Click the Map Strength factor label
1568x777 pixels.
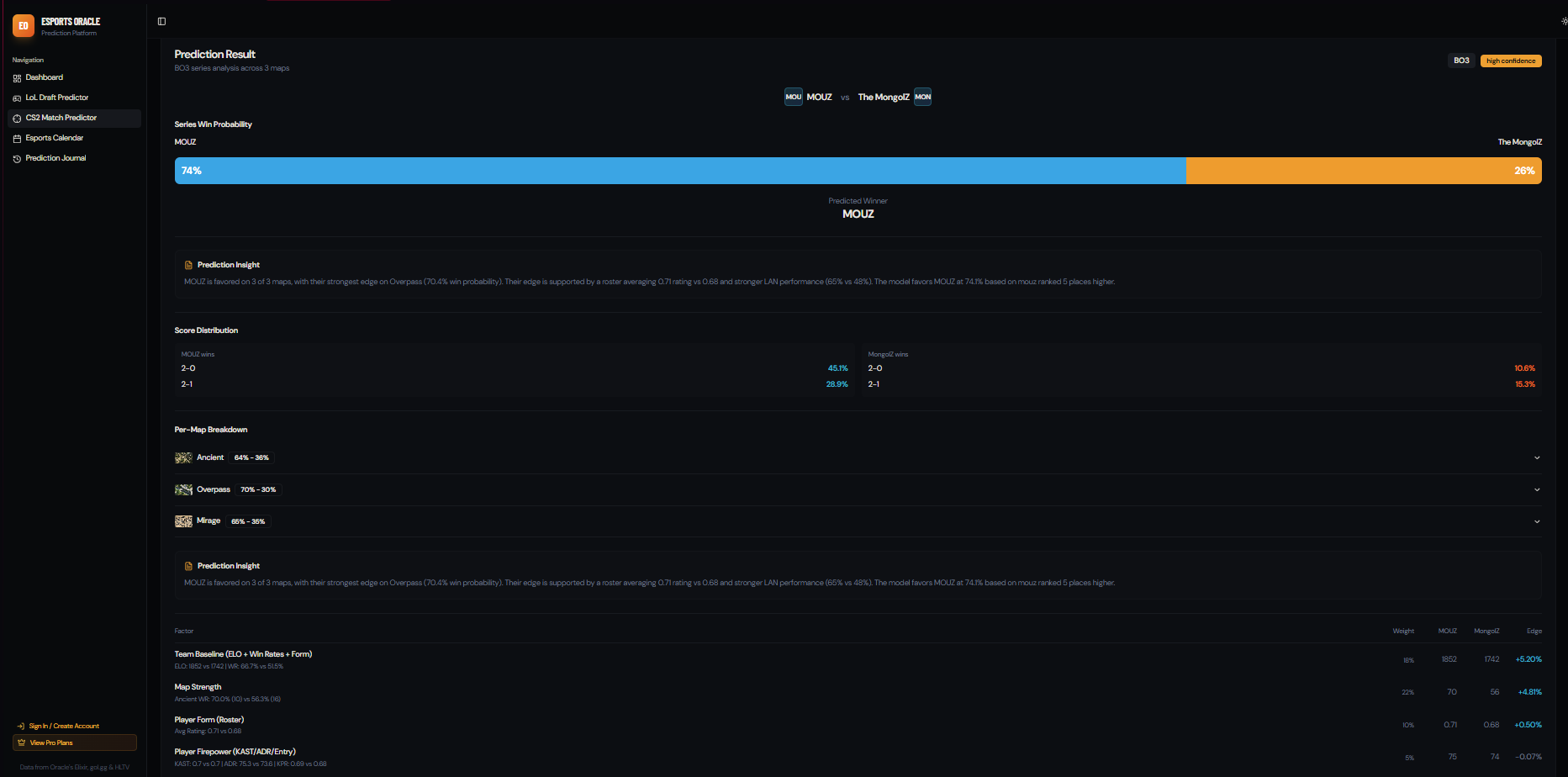[198, 687]
